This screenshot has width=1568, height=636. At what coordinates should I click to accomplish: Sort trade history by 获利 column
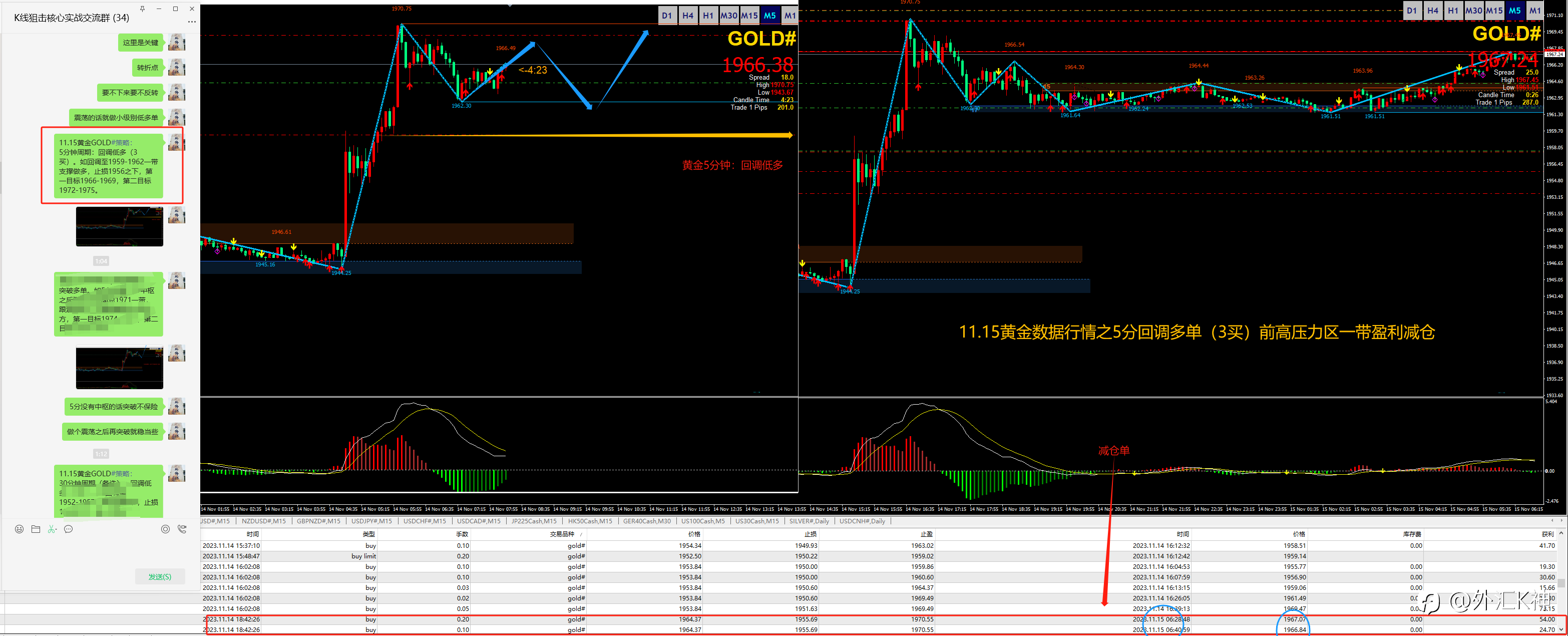[1490, 534]
